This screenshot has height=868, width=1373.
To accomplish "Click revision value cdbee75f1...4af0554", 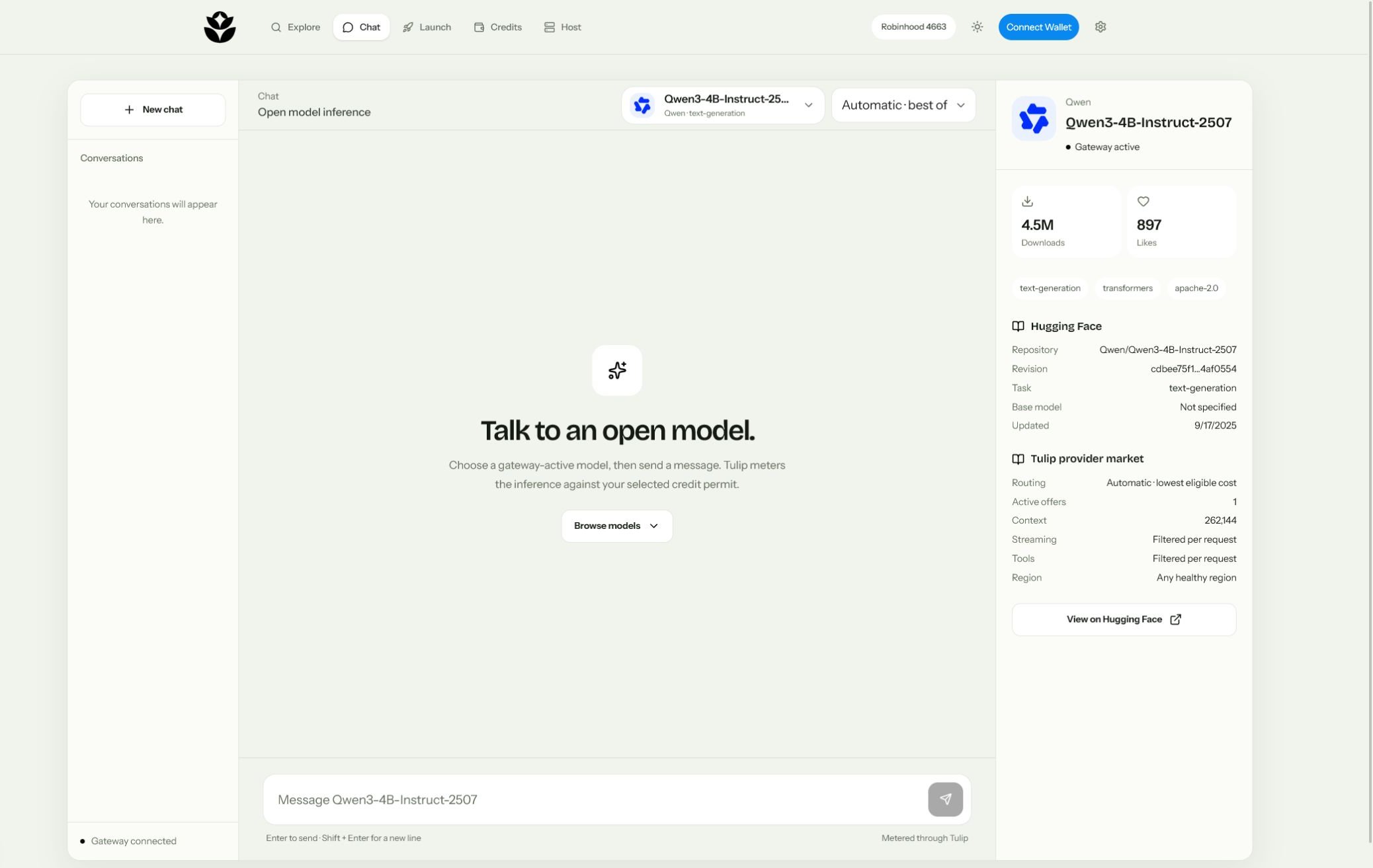I will (1193, 369).
